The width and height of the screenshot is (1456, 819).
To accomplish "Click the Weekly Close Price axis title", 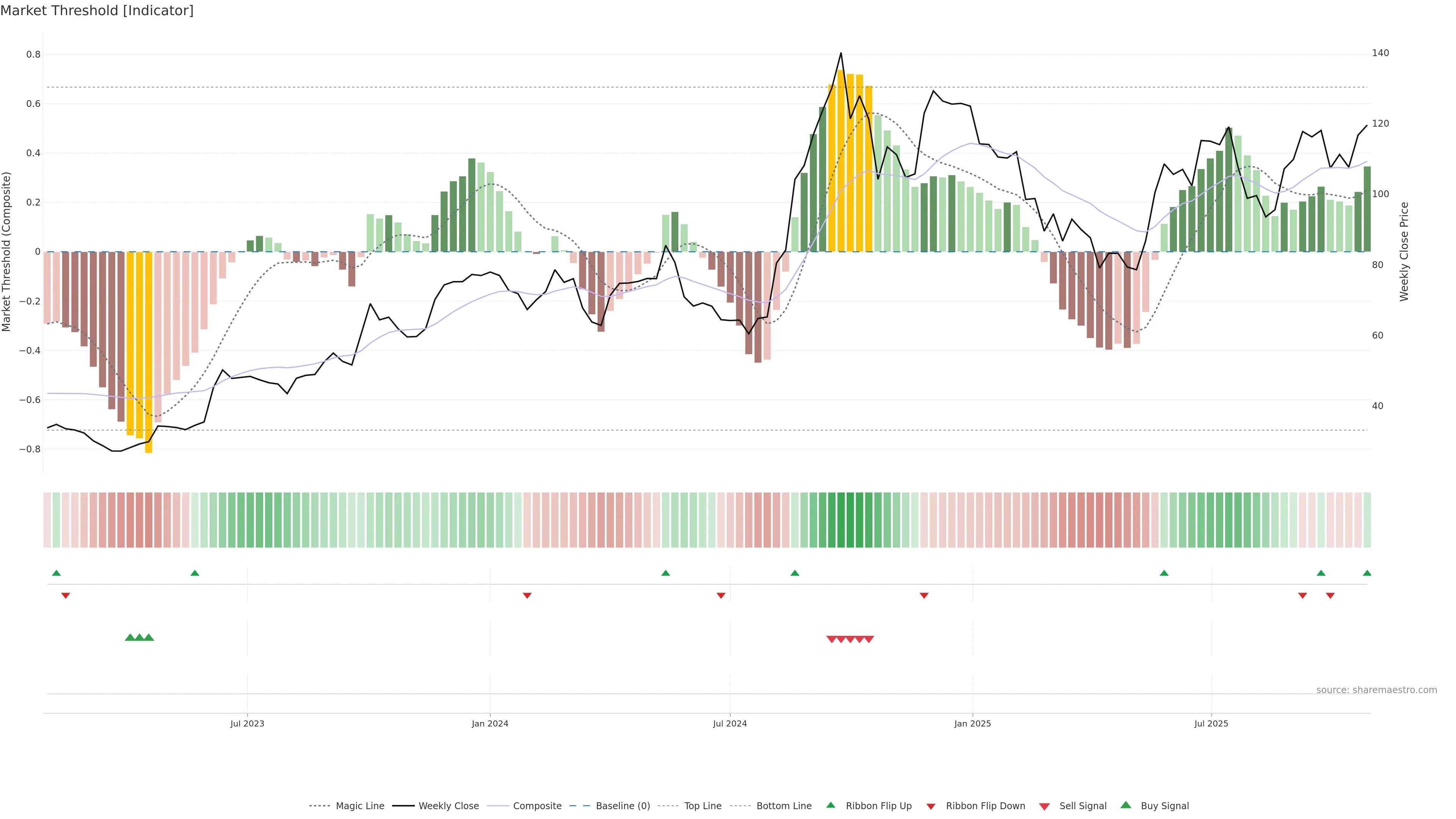I will 1404,251.
